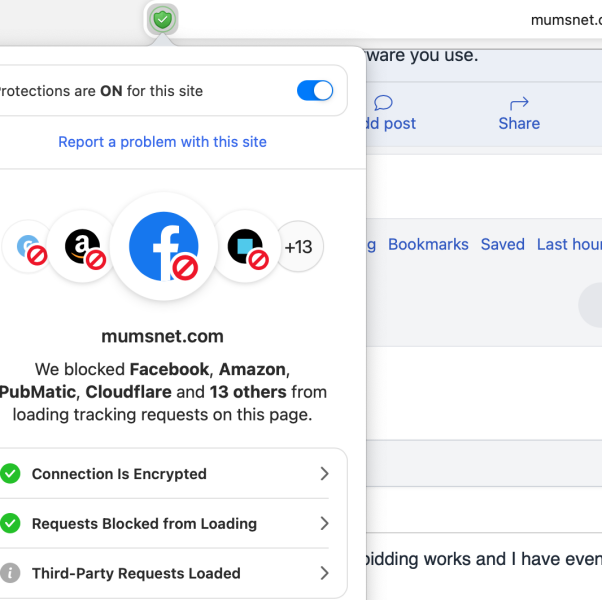
Task: Click the green checkmark beside Requests Blocked
Action: [10, 523]
